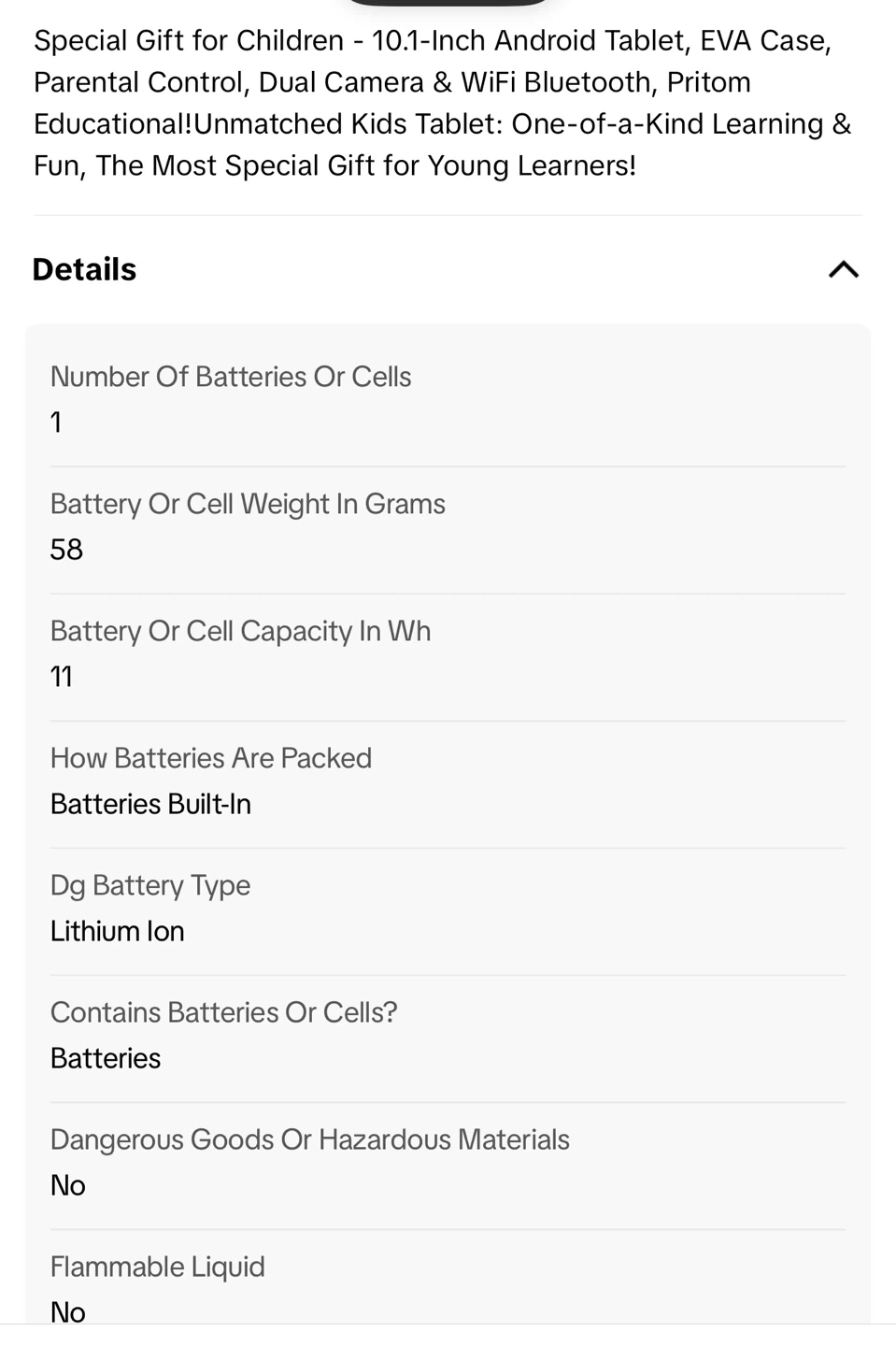Viewport: 896px width, 1346px height.
Task: Tap the Details section heading
Action: (x=85, y=270)
